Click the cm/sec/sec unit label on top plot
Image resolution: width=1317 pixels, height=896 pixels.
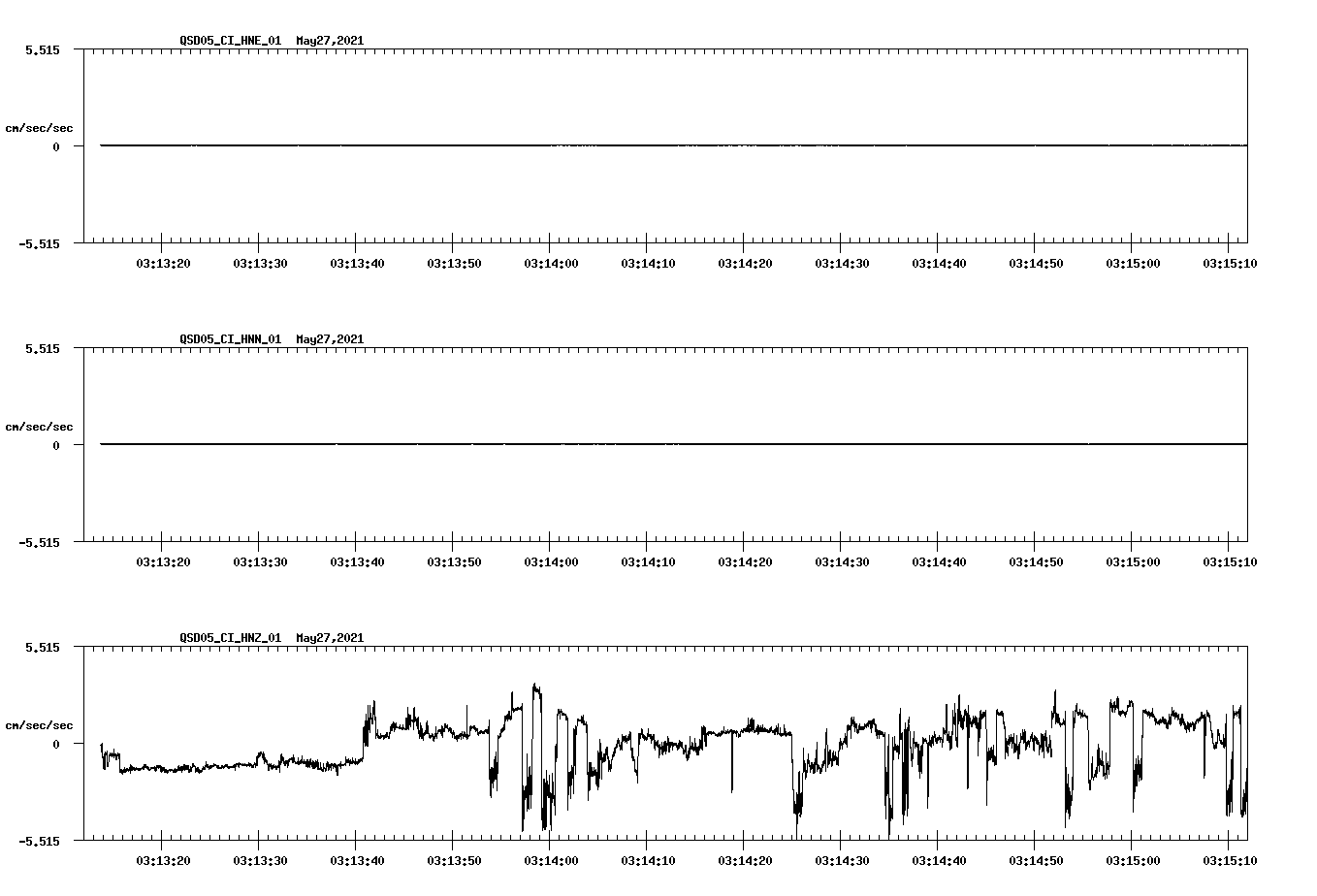coord(40,127)
